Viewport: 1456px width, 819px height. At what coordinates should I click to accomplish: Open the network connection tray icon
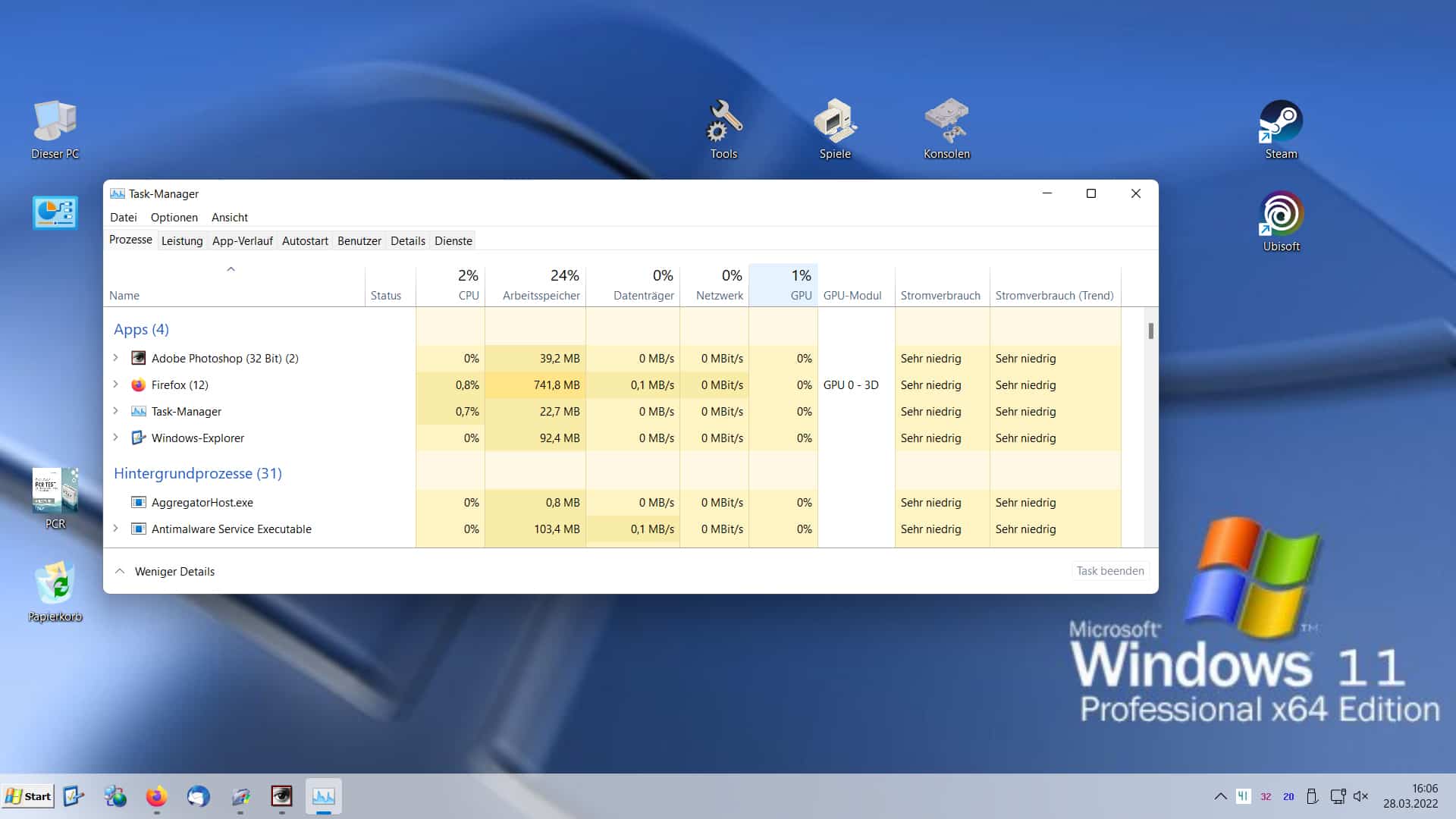click(x=1338, y=796)
